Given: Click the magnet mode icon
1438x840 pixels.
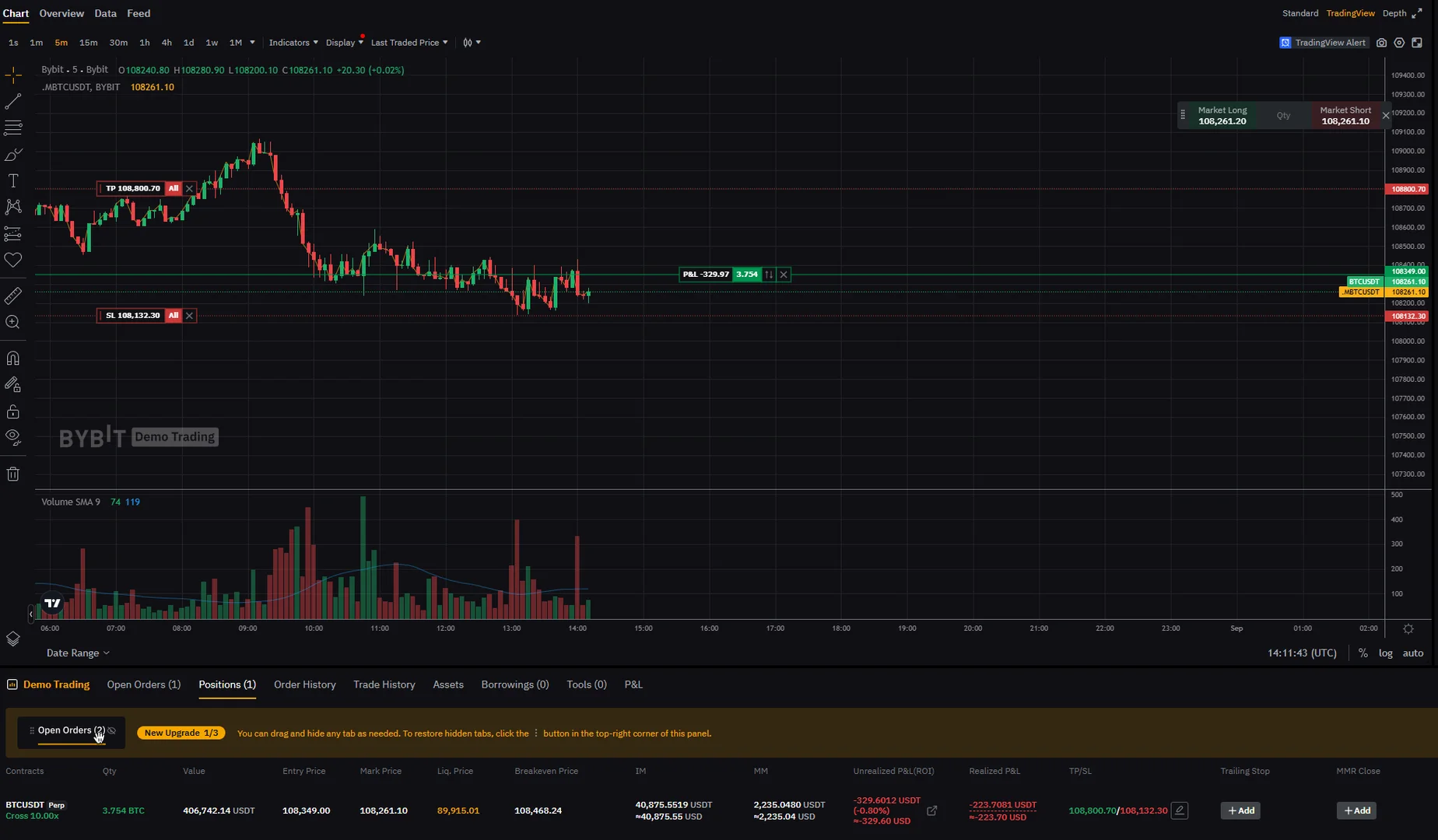Looking at the screenshot, I should tap(13, 359).
